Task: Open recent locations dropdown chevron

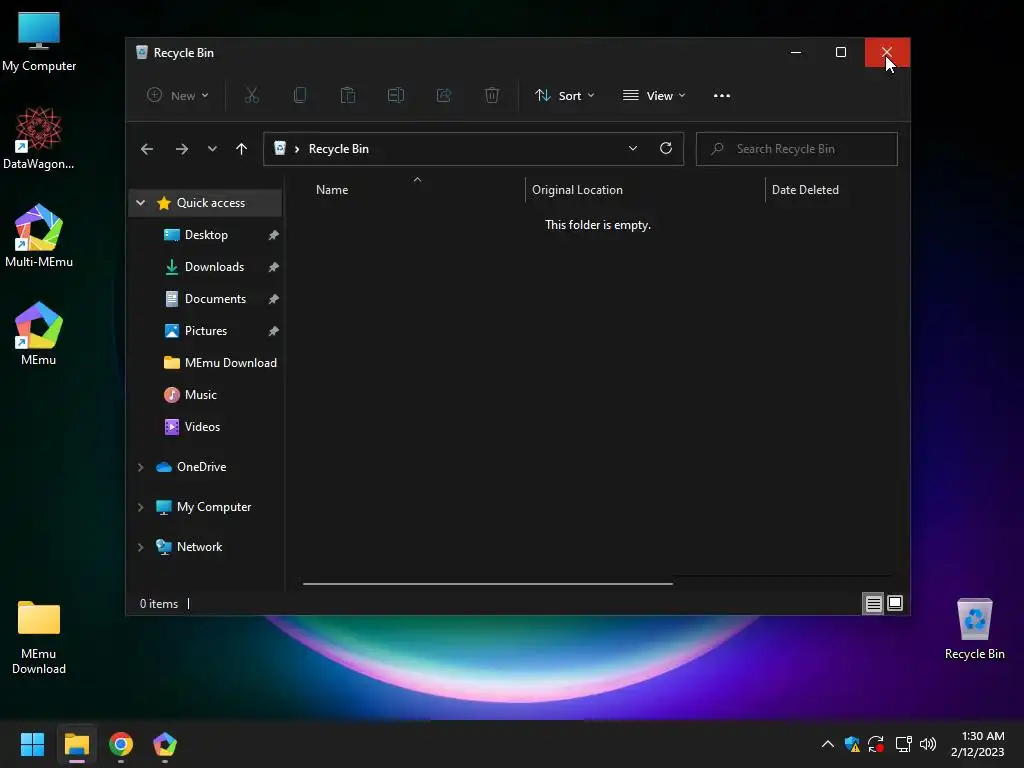Action: (212, 149)
